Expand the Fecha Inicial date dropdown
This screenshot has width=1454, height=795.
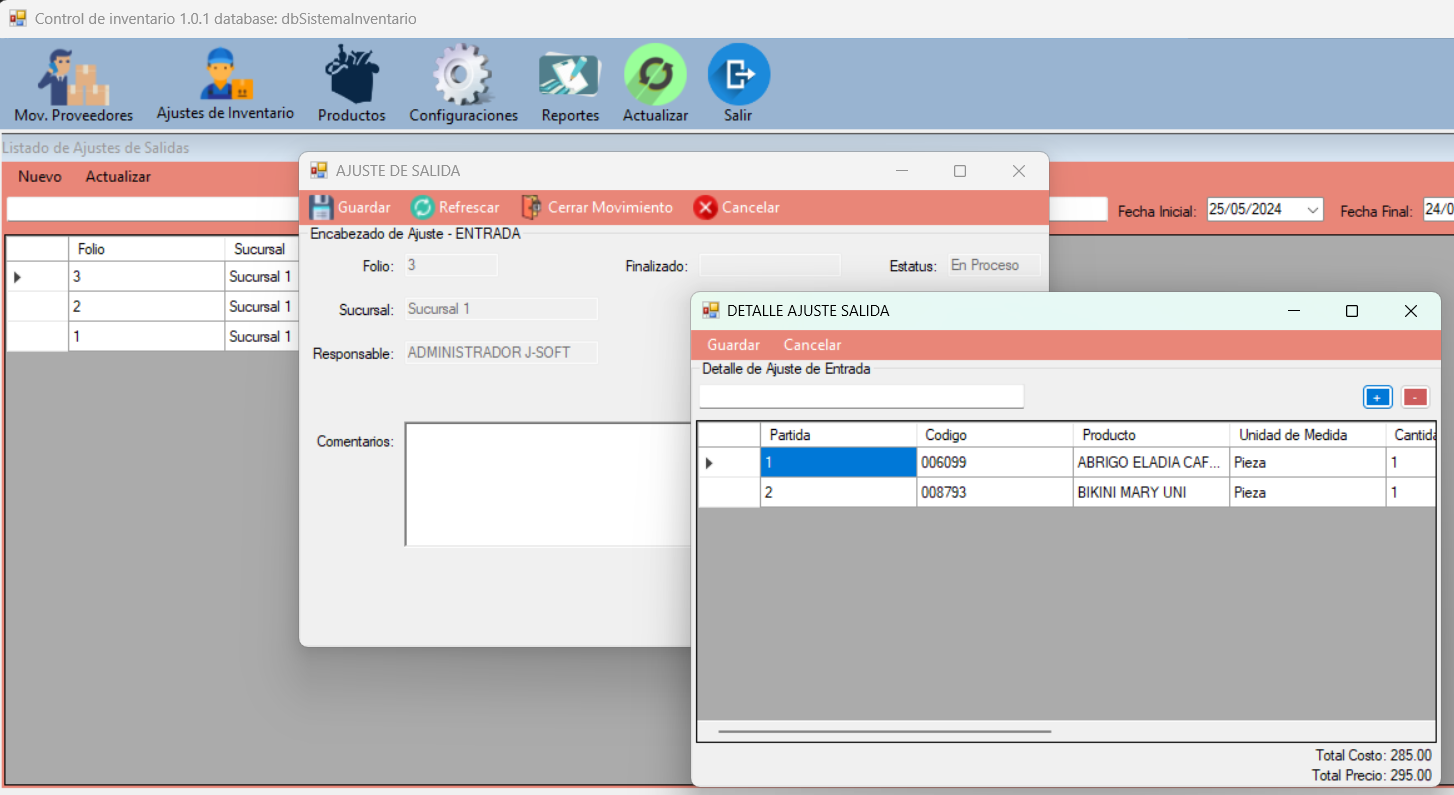tap(1313, 210)
